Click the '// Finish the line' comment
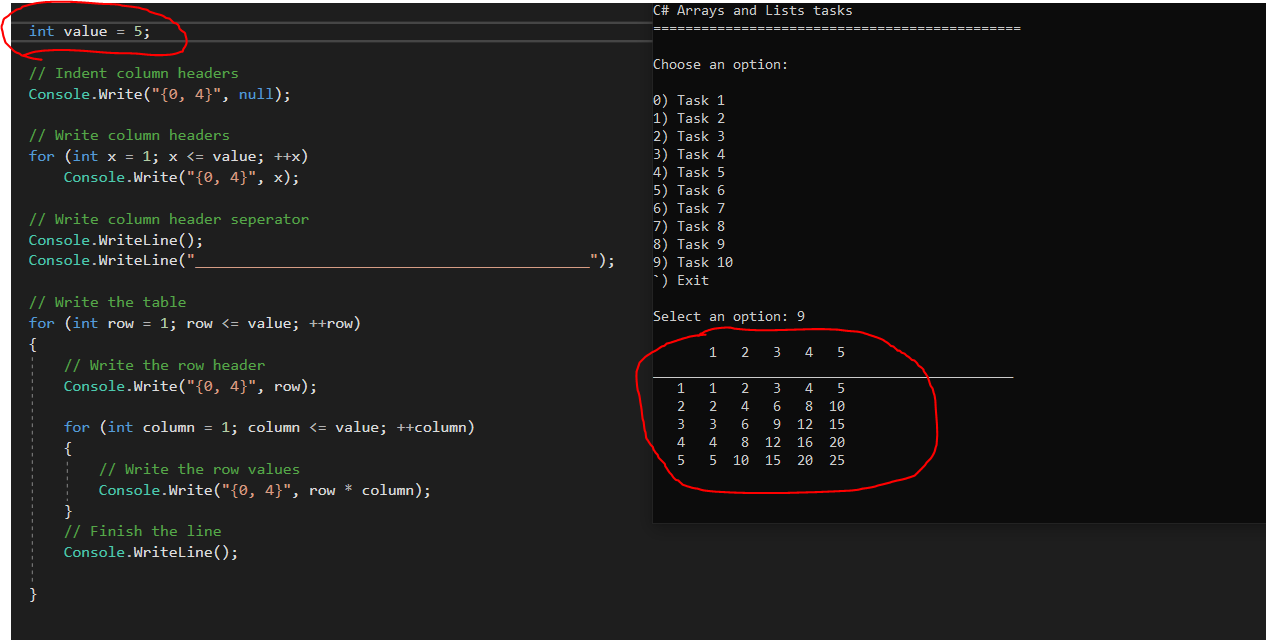This screenshot has height=640, width=1266. click(x=142, y=530)
